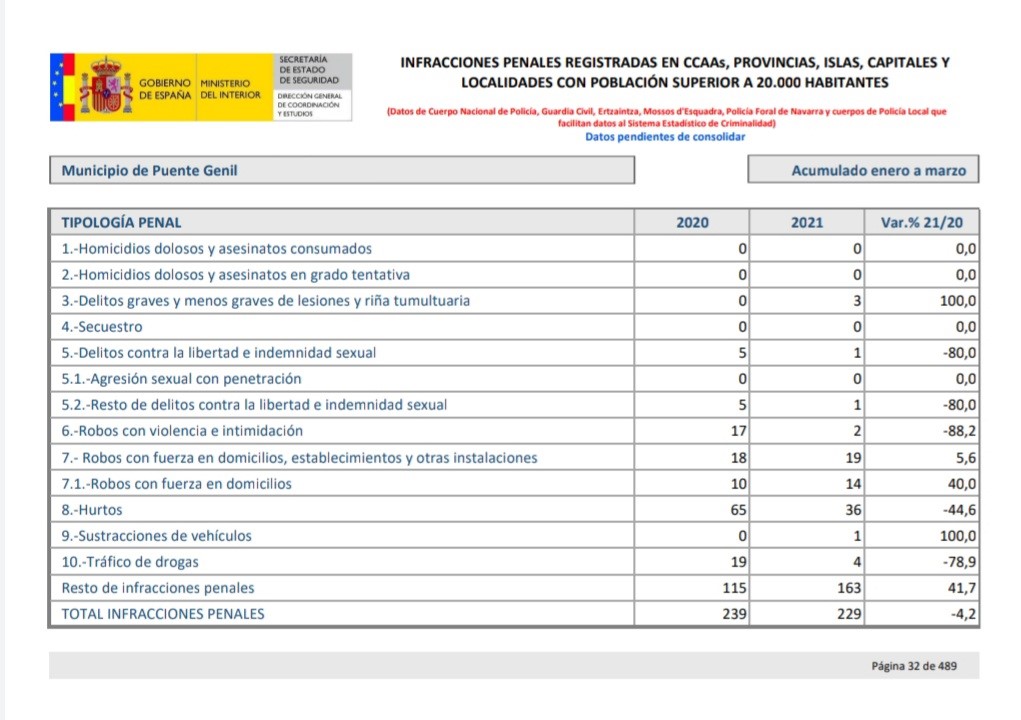Click the Secretaría de Estado de Seguridad box

(x=309, y=71)
